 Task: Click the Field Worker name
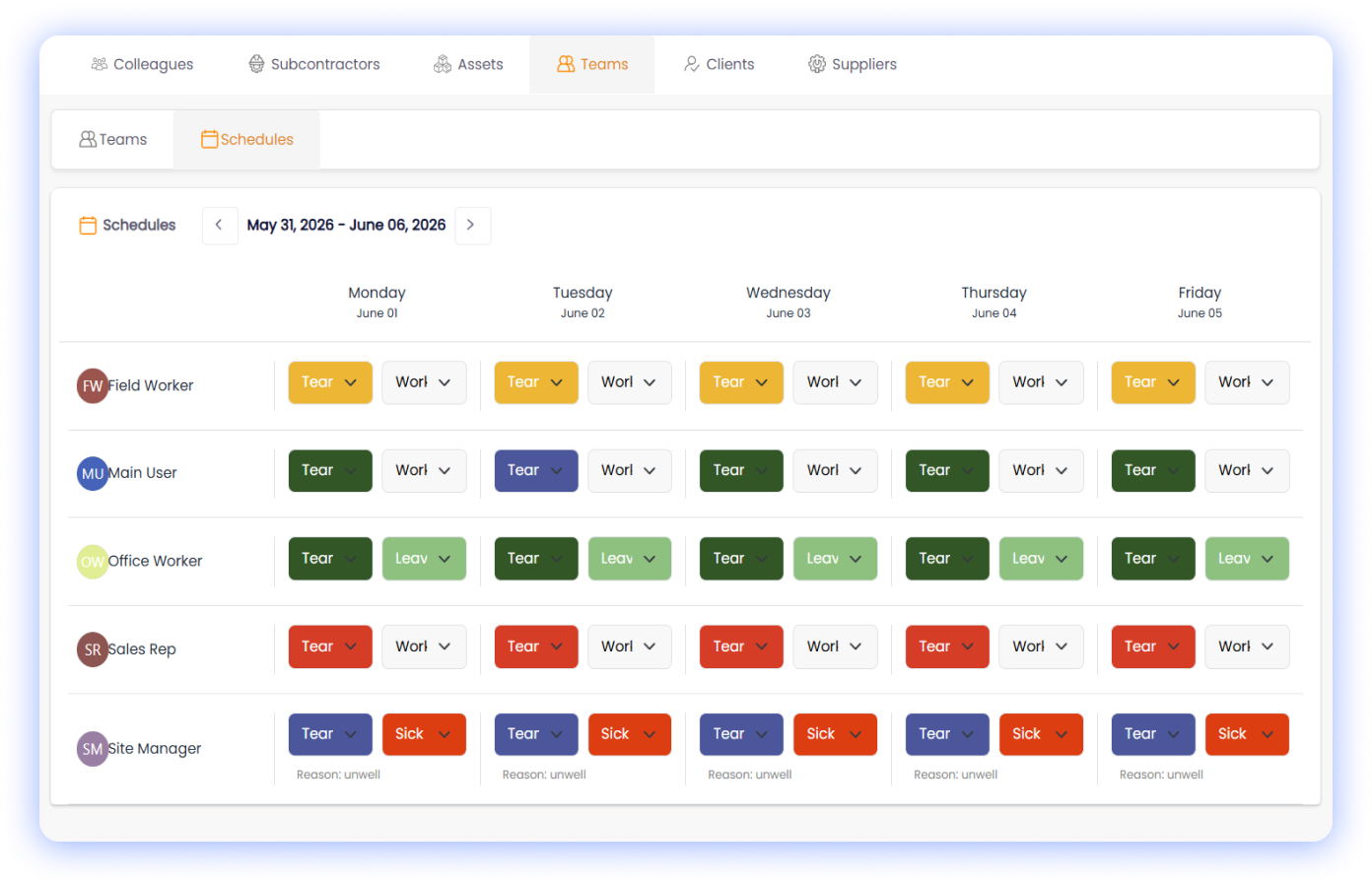pos(151,385)
